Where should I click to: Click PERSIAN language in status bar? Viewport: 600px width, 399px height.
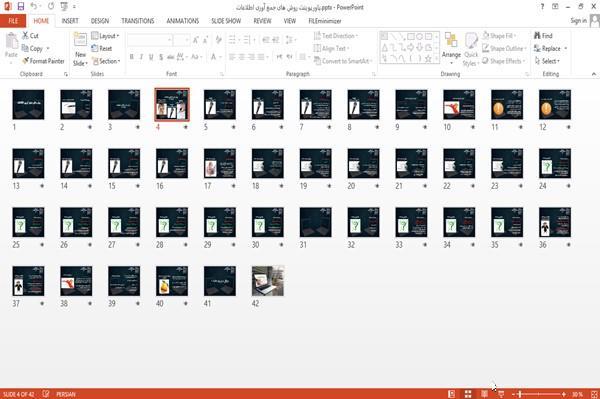point(66,394)
